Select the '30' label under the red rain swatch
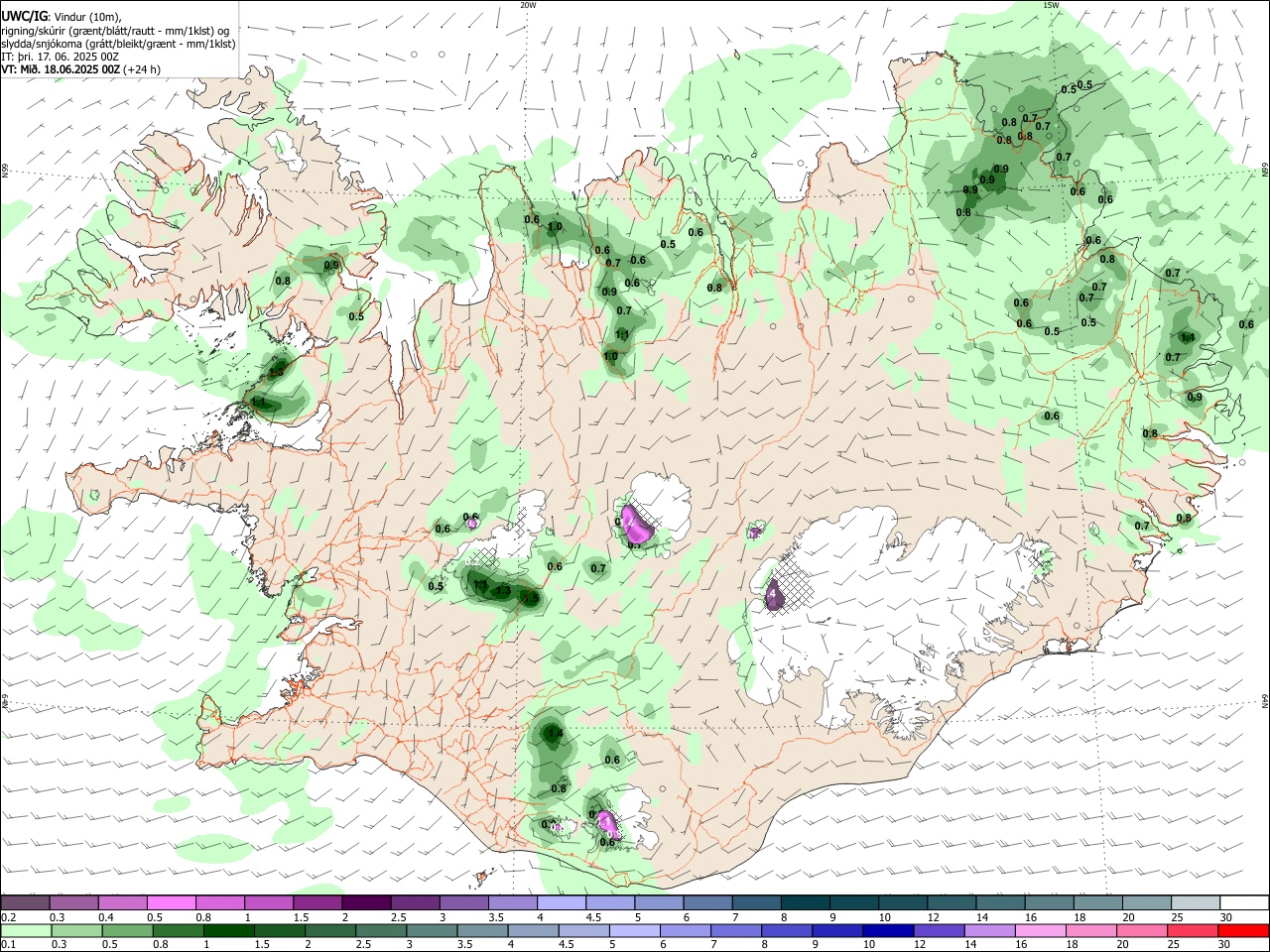The width and height of the screenshot is (1270, 952). coord(1225,944)
